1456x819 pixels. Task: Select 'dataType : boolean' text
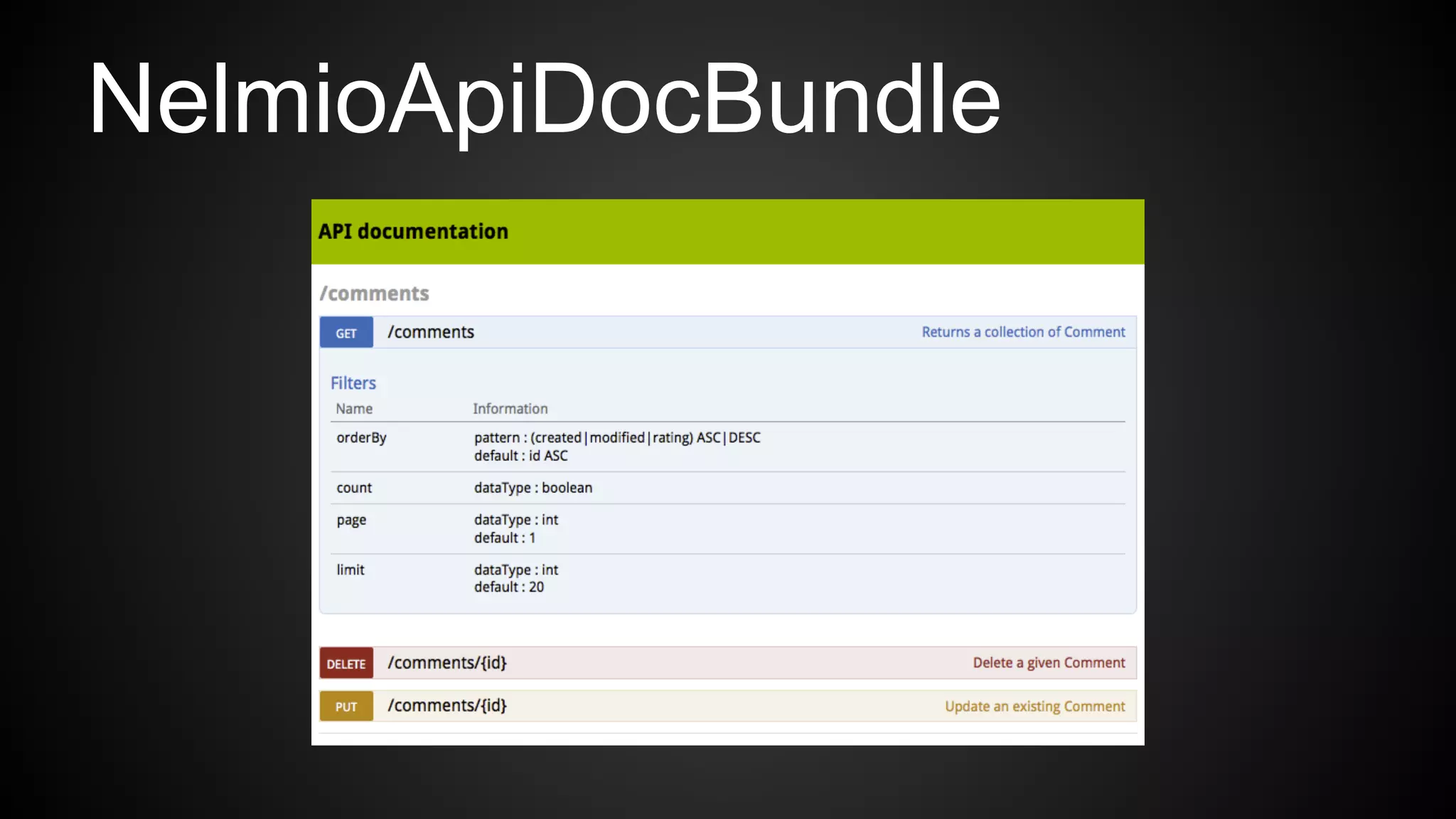coord(533,488)
